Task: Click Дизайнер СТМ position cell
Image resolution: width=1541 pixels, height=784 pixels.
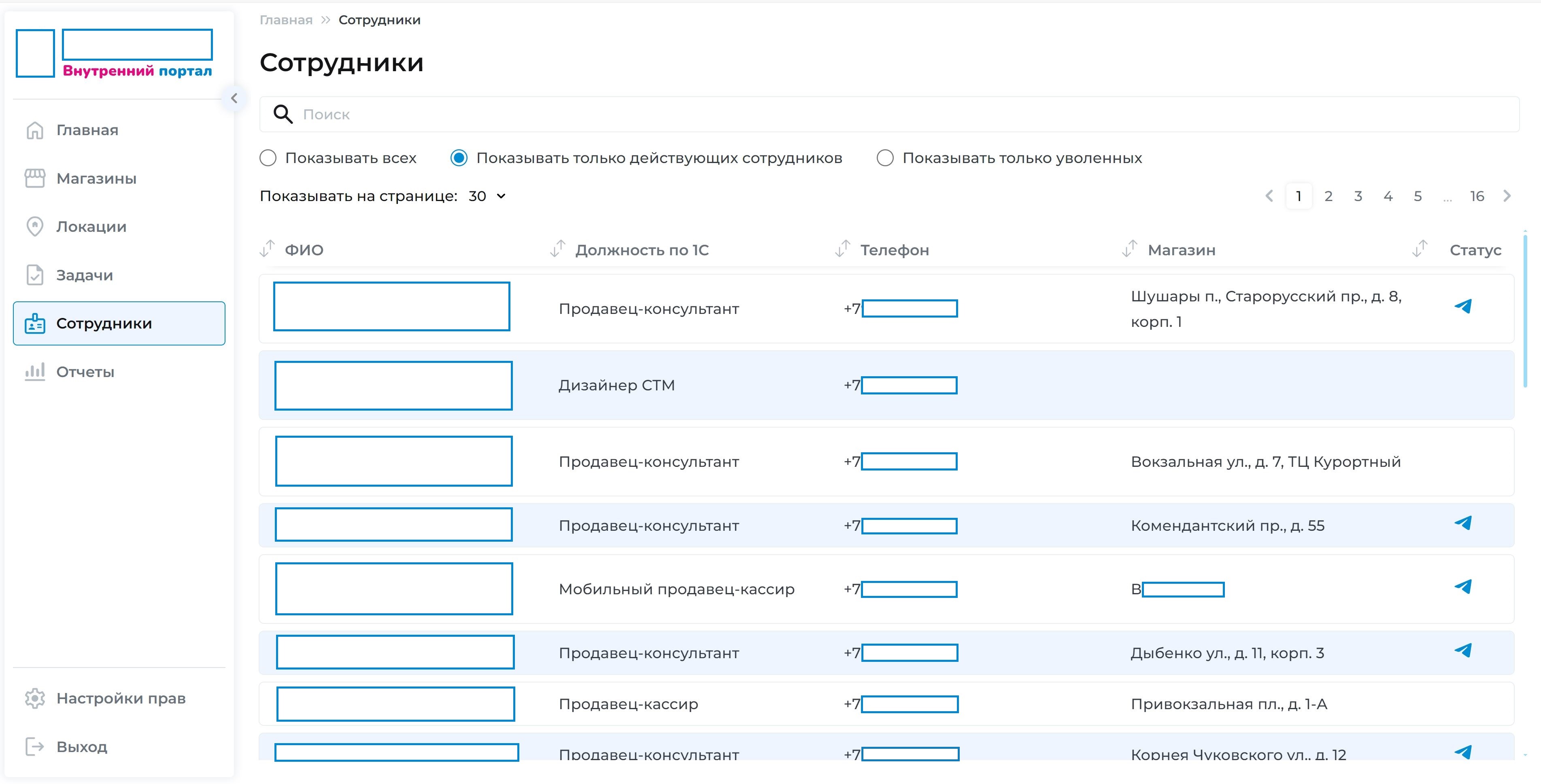Action: (x=616, y=385)
